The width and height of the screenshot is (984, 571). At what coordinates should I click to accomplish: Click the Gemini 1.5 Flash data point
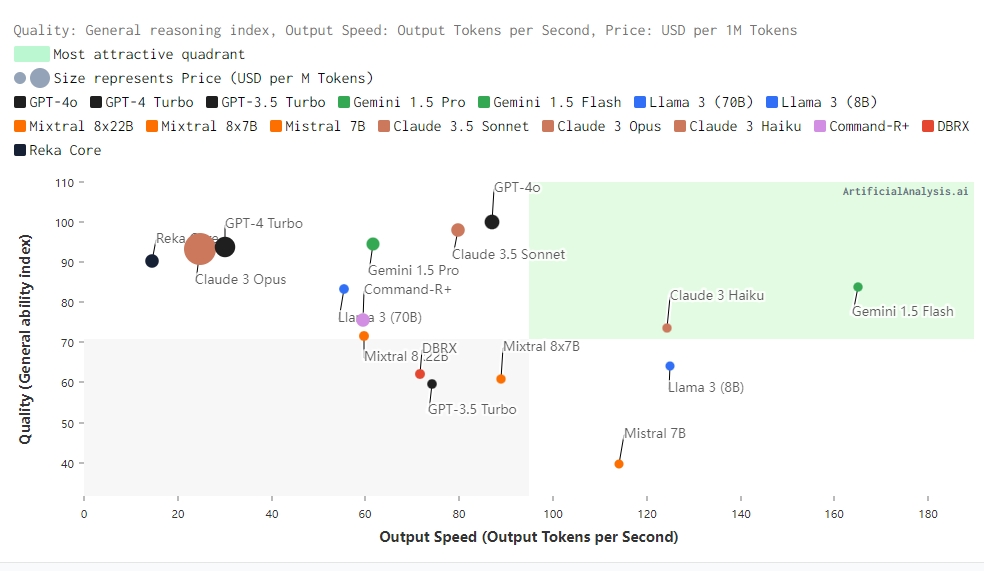858,287
